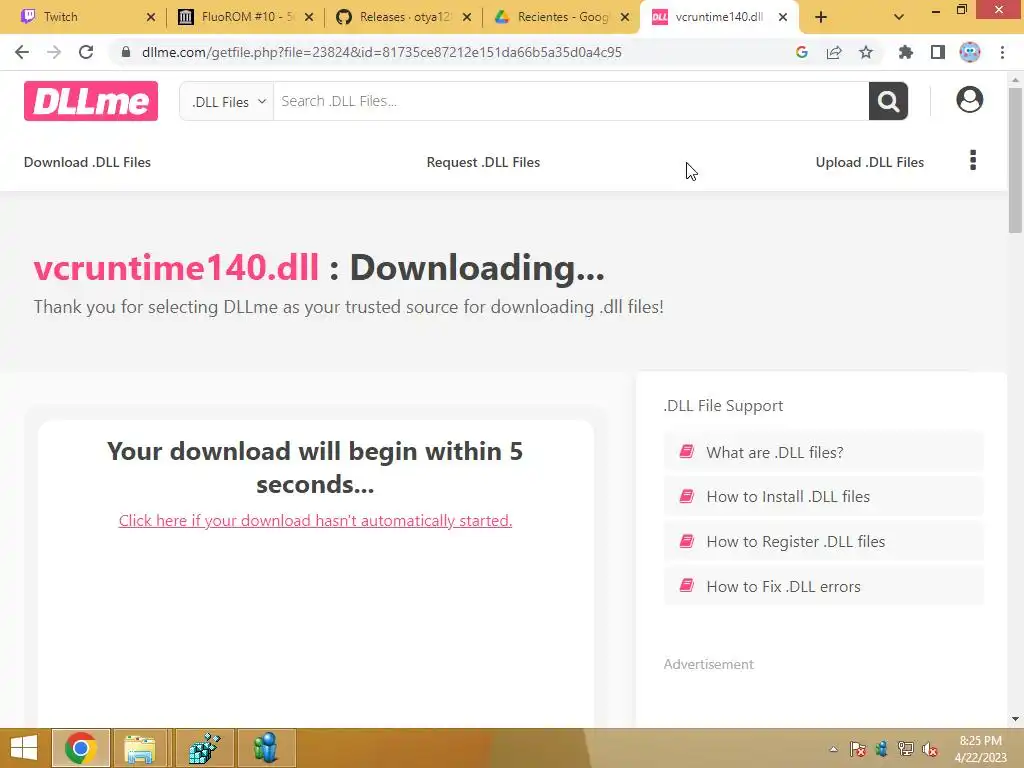Switch to the Twitch tab
Screen dimensions: 1024x768
(78, 17)
